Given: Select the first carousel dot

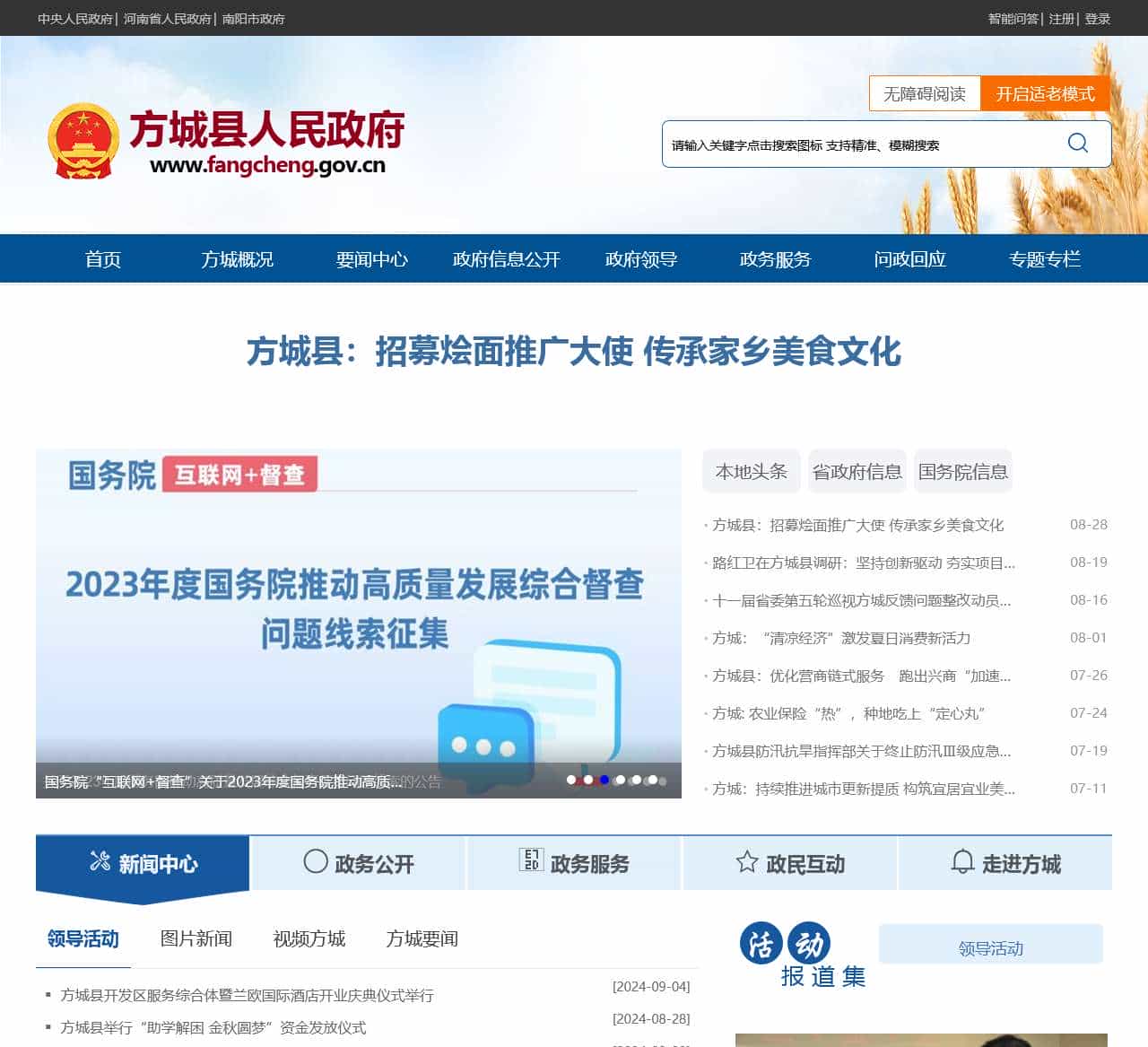Looking at the screenshot, I should click(x=571, y=780).
